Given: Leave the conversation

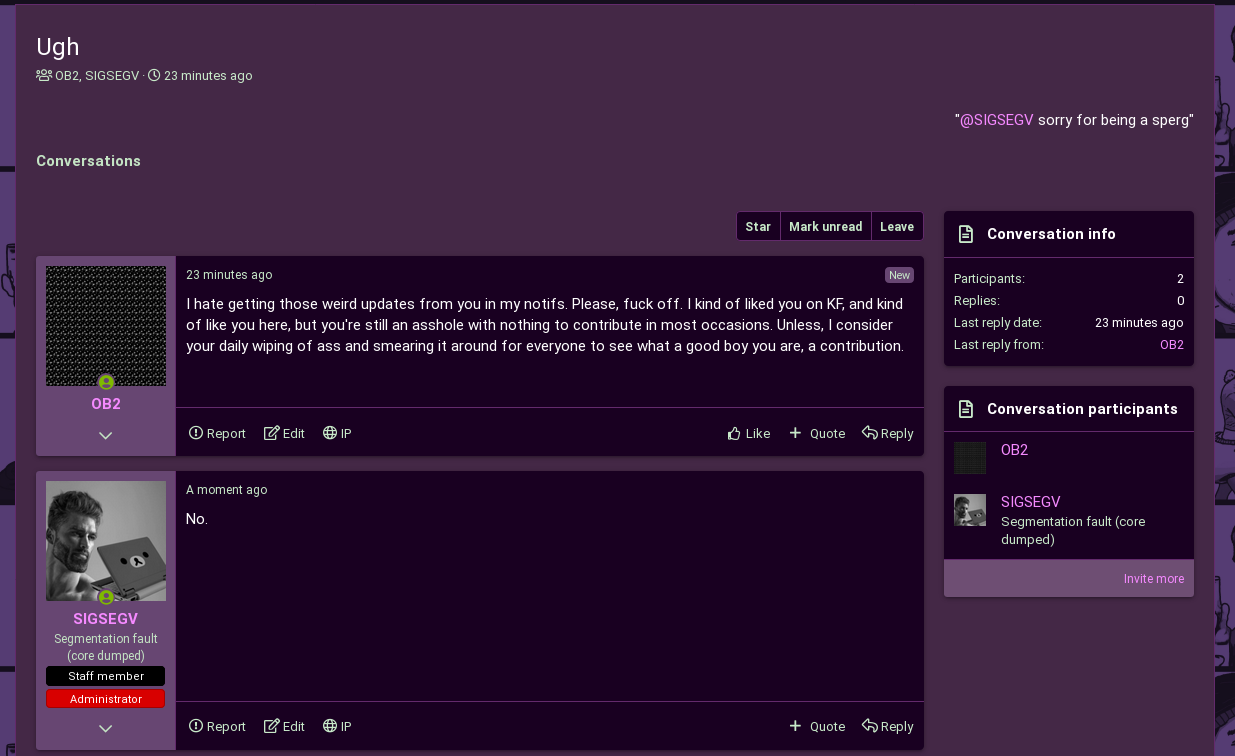Looking at the screenshot, I should (x=897, y=227).
